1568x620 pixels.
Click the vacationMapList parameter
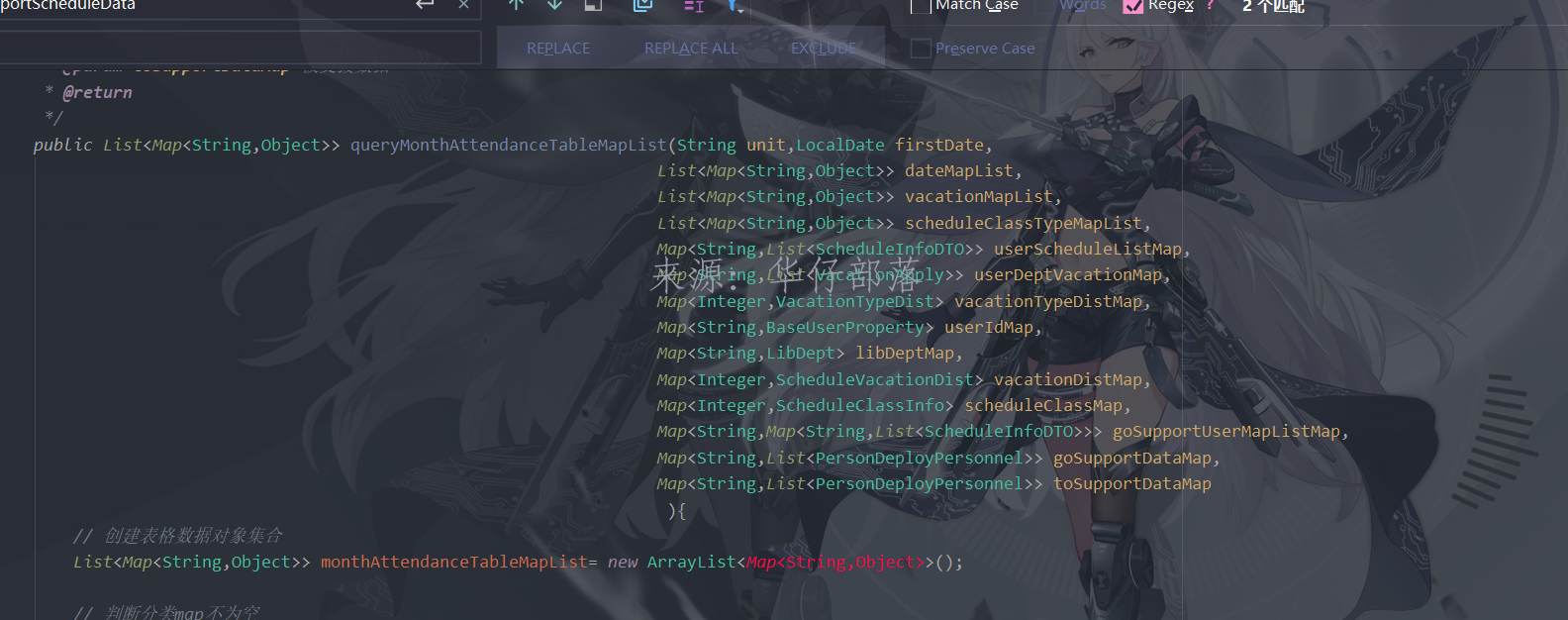click(979, 196)
